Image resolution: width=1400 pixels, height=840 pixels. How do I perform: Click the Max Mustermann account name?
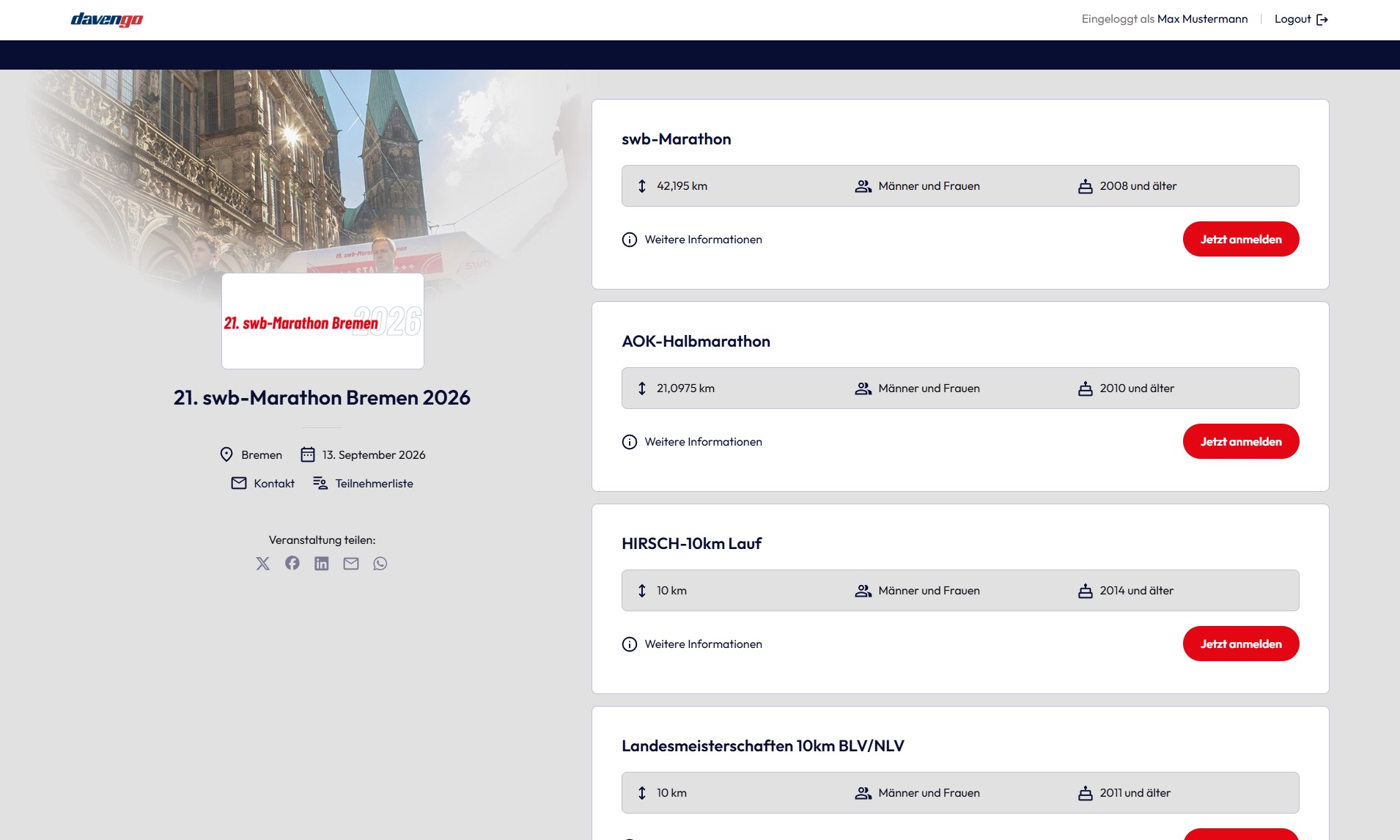(1201, 19)
